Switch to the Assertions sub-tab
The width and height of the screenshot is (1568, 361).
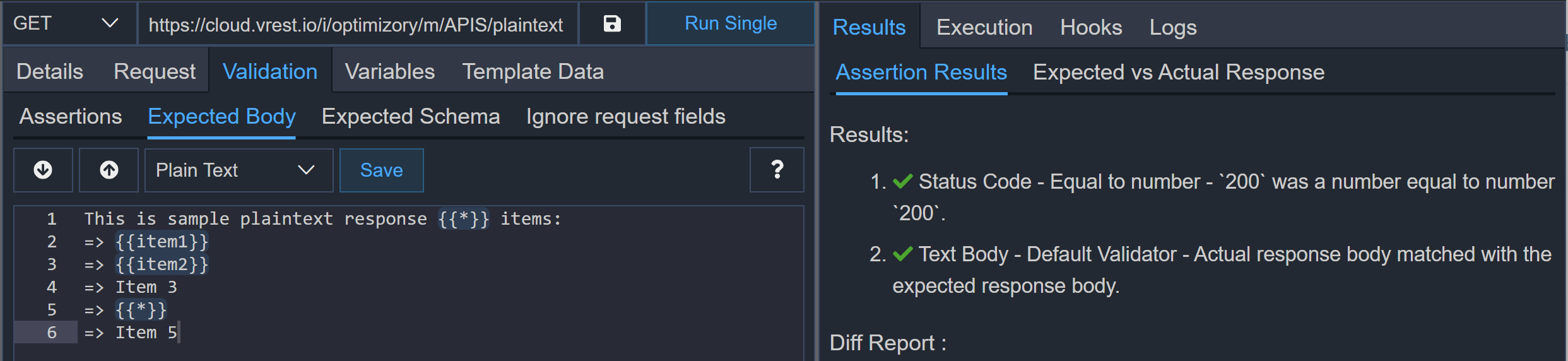71,117
